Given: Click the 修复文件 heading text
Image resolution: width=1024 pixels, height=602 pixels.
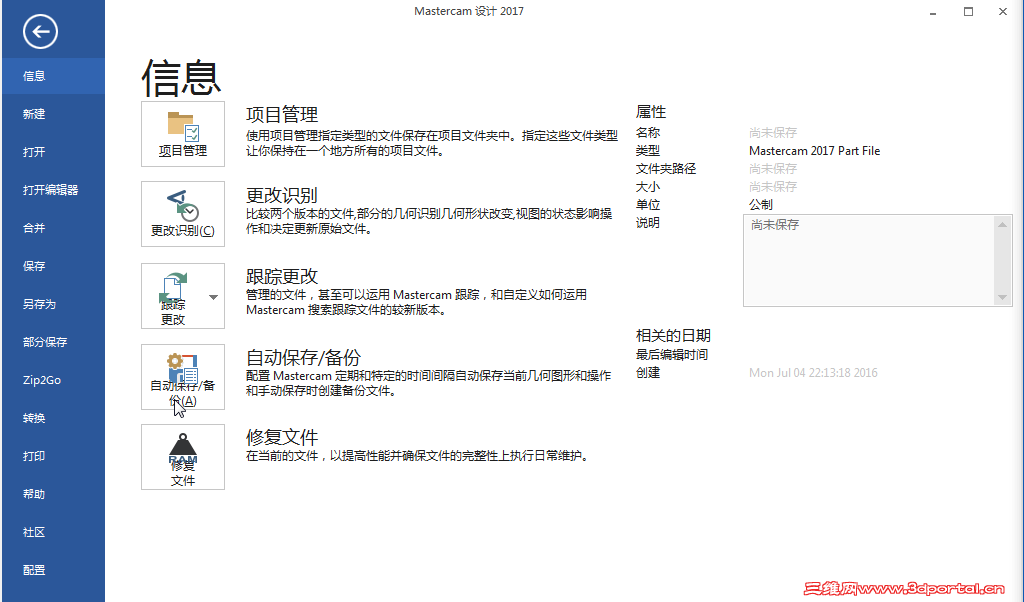Looking at the screenshot, I should click(x=281, y=437).
